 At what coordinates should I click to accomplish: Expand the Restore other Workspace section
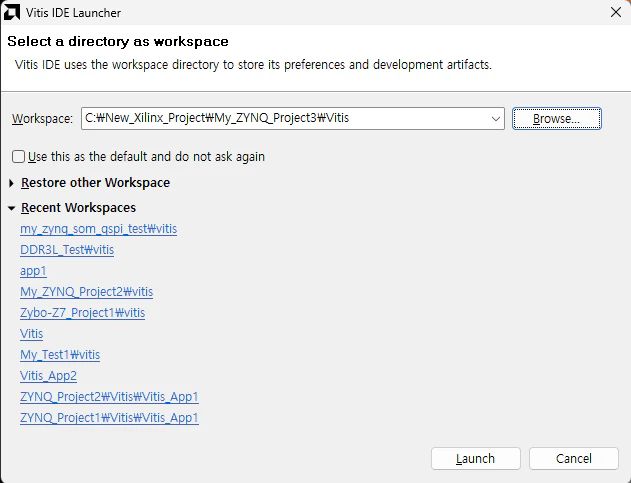12,183
